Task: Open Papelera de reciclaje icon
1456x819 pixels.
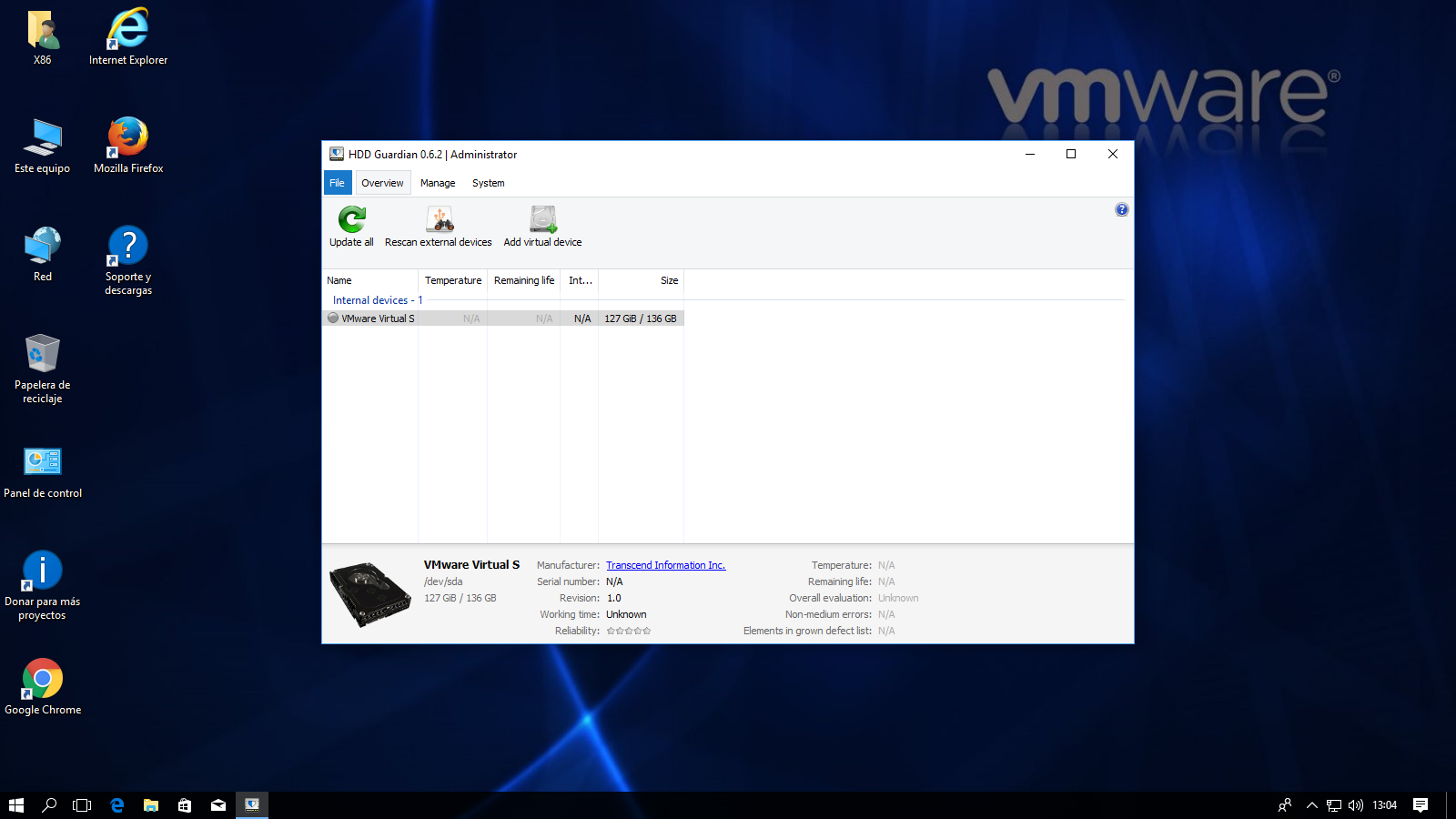Action: [x=43, y=369]
